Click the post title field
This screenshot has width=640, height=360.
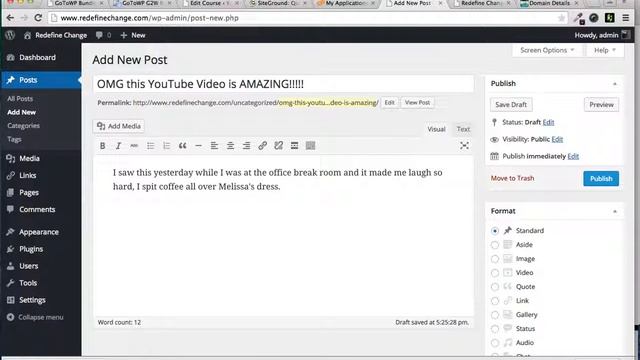point(284,84)
